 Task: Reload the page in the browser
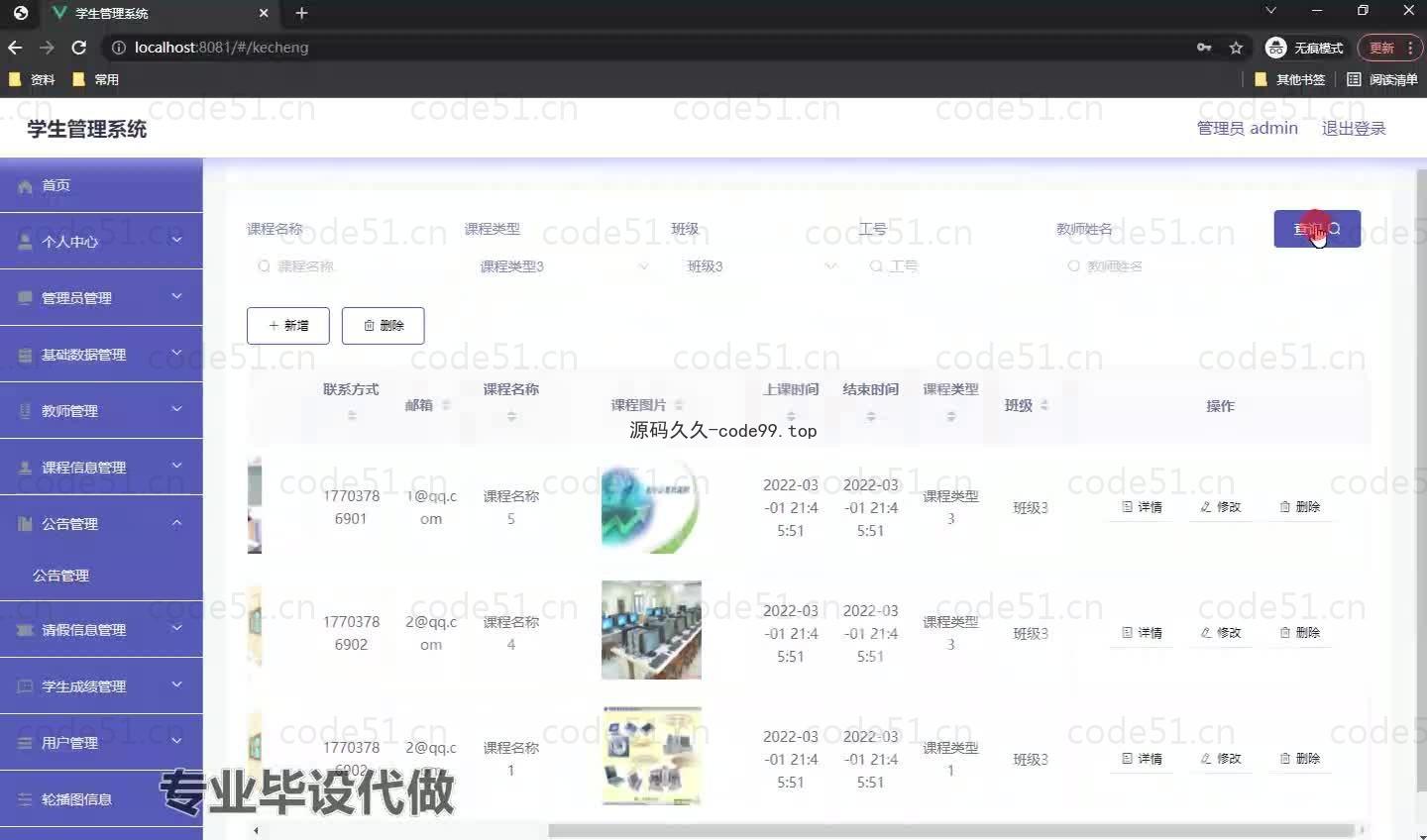79,48
